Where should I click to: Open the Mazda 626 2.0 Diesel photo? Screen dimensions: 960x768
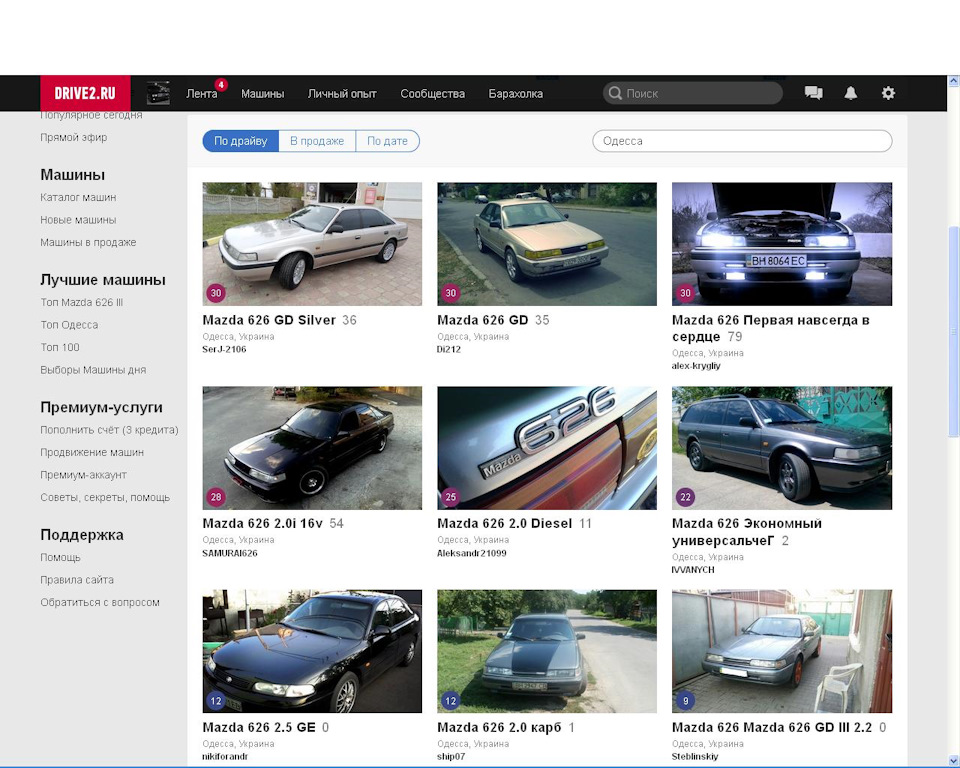click(x=547, y=448)
